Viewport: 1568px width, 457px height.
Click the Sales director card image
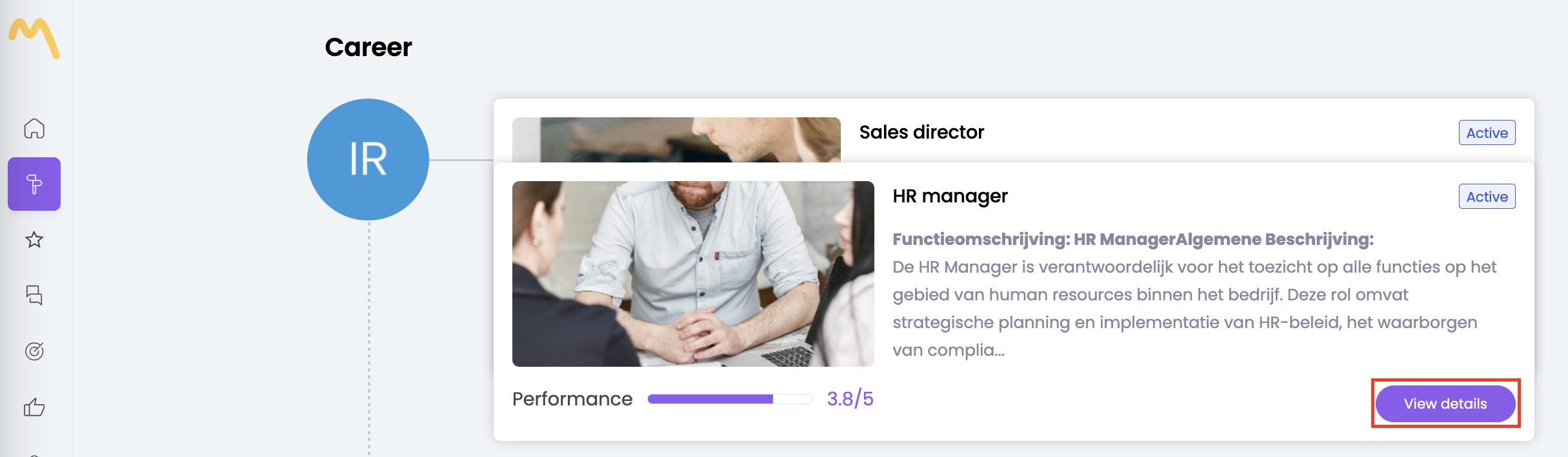(x=676, y=139)
